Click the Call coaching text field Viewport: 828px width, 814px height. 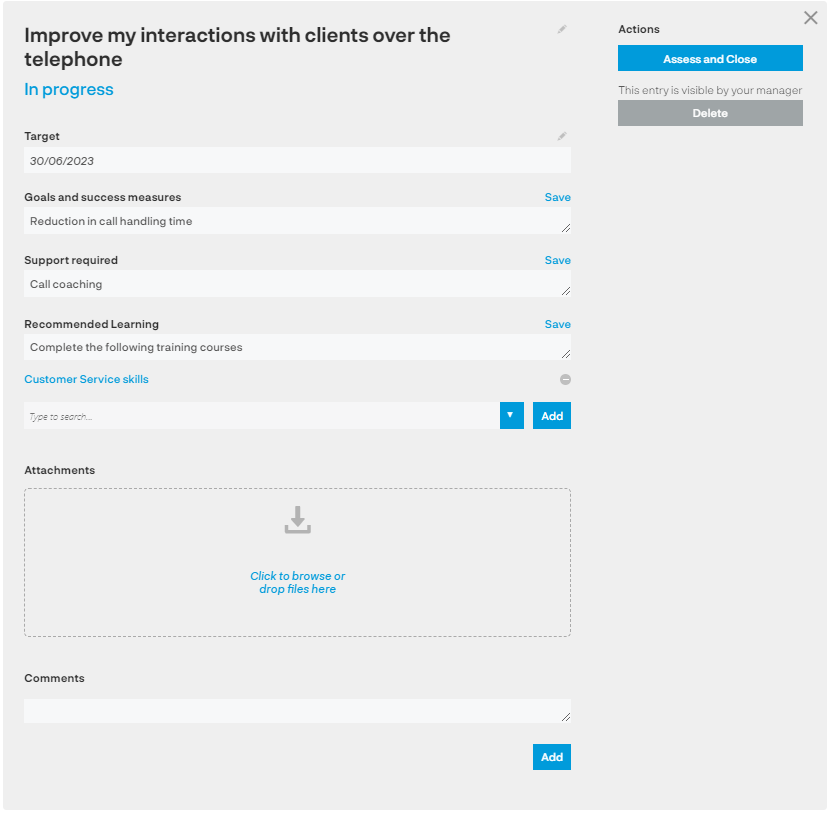tap(297, 284)
